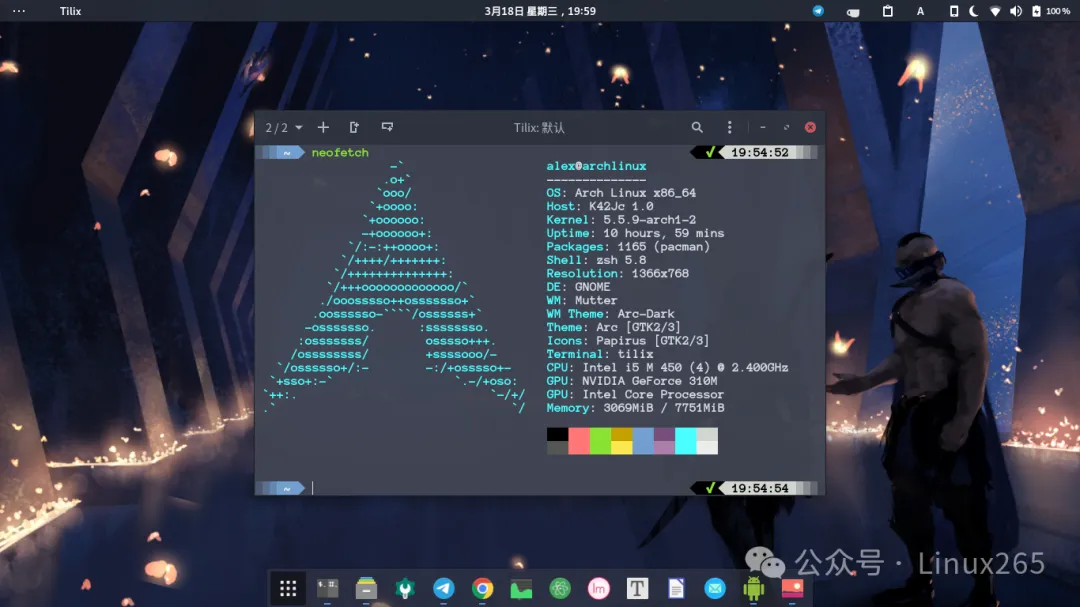Open the system monitor graph icon in dock
1080x607 pixels.
point(521,588)
